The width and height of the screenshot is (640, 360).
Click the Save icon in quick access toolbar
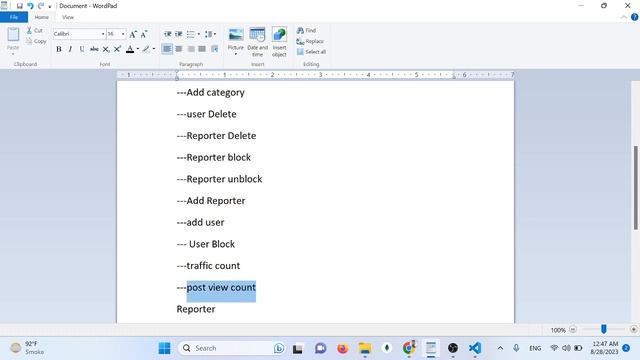coord(19,6)
